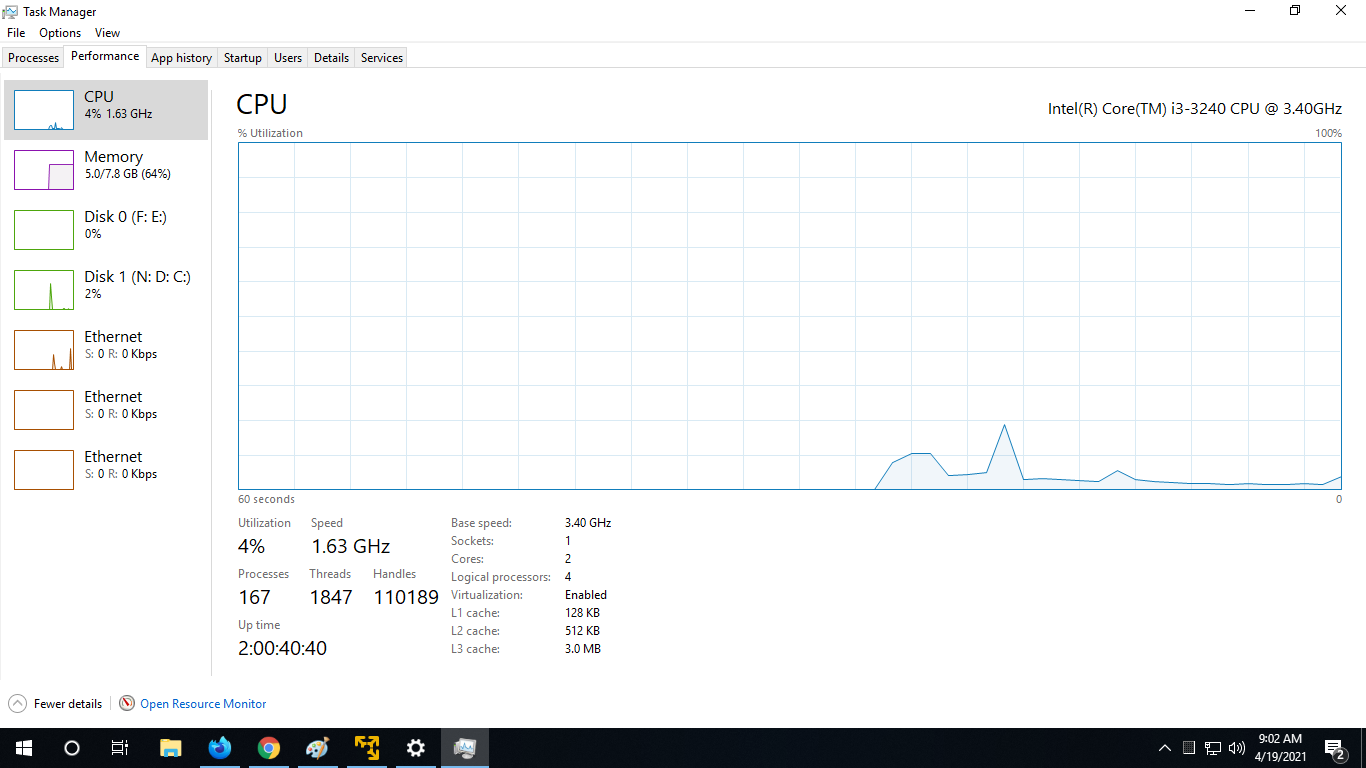Open the notification action center
This screenshot has height=768, width=1366.
click(x=1334, y=748)
